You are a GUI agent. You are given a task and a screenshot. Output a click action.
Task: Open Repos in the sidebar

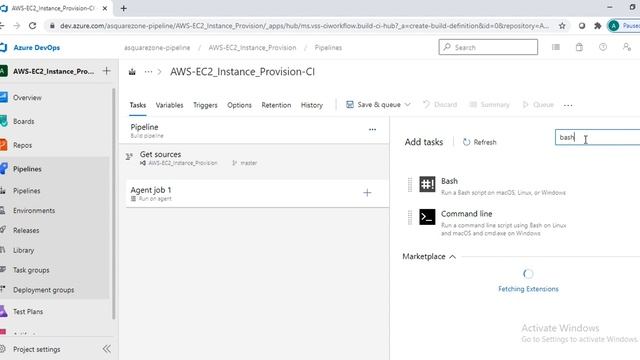click(x=22, y=145)
